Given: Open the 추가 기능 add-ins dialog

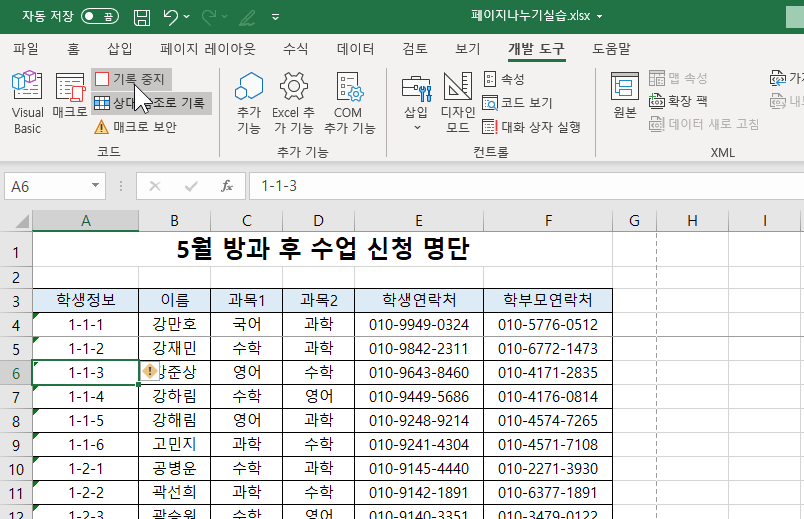Looking at the screenshot, I should tap(249, 103).
